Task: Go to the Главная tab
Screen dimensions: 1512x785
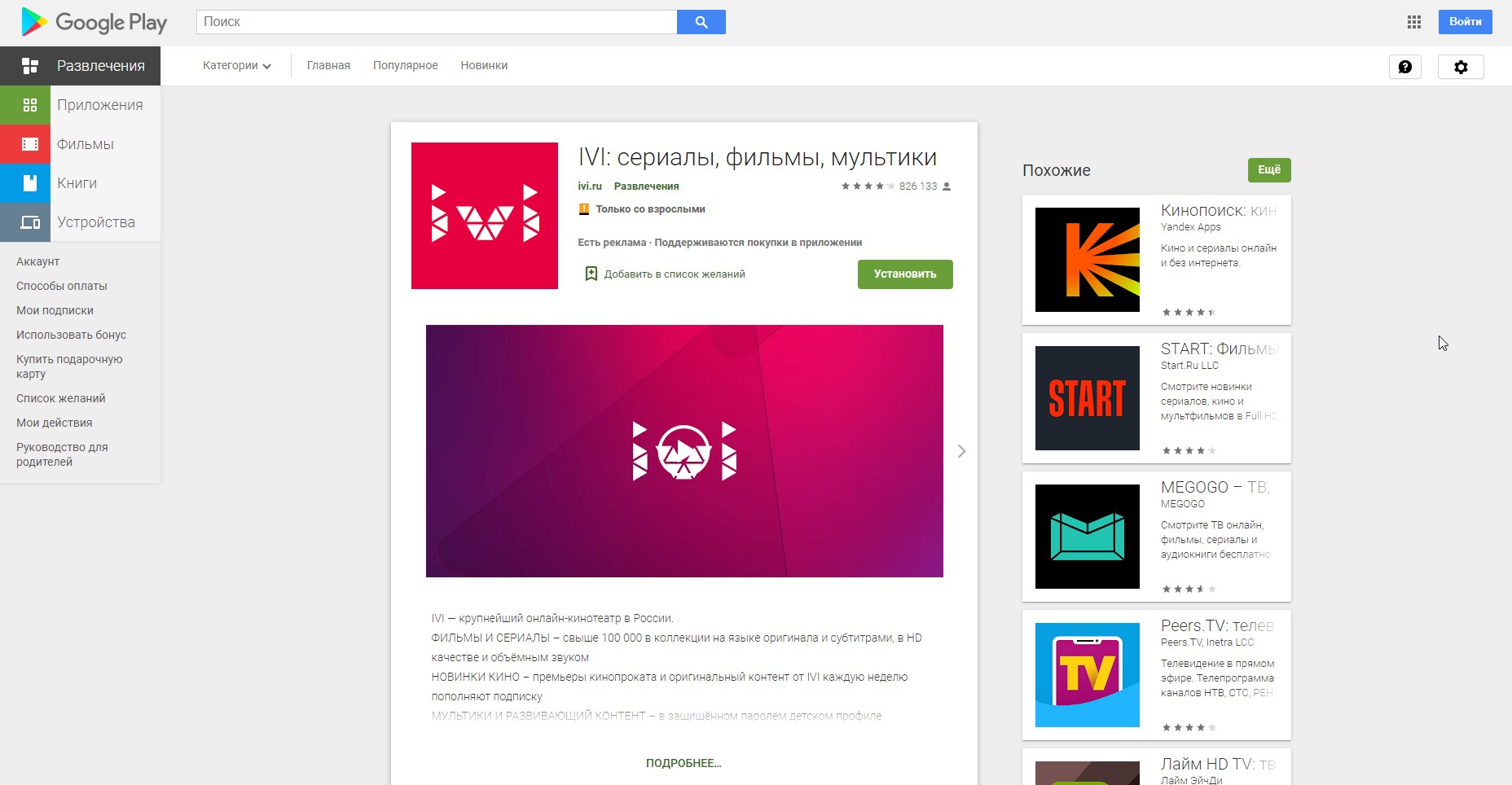Action: (x=328, y=66)
